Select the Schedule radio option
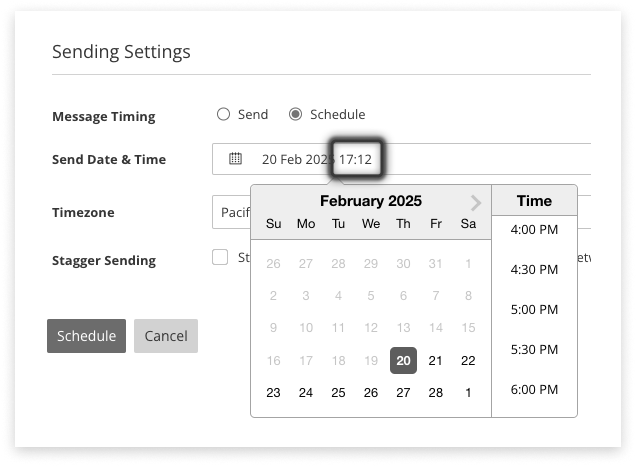Image resolution: width=636 pixels, height=466 pixels. [x=295, y=114]
